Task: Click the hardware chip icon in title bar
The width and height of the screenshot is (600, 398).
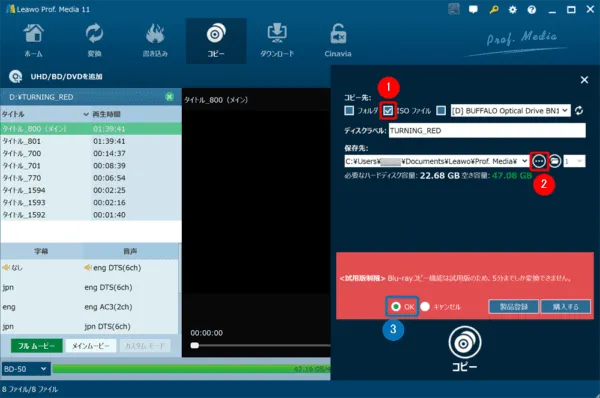Action: [454, 10]
